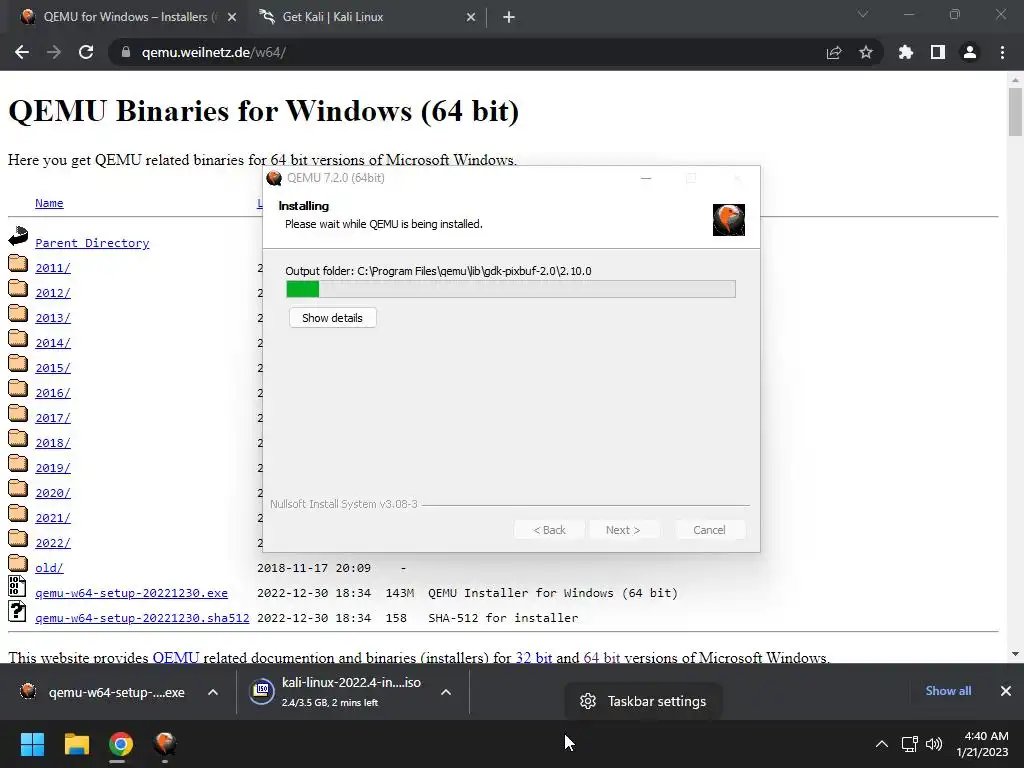Click the old/ folder icon
The image size is (1024, 768).
click(x=18, y=564)
